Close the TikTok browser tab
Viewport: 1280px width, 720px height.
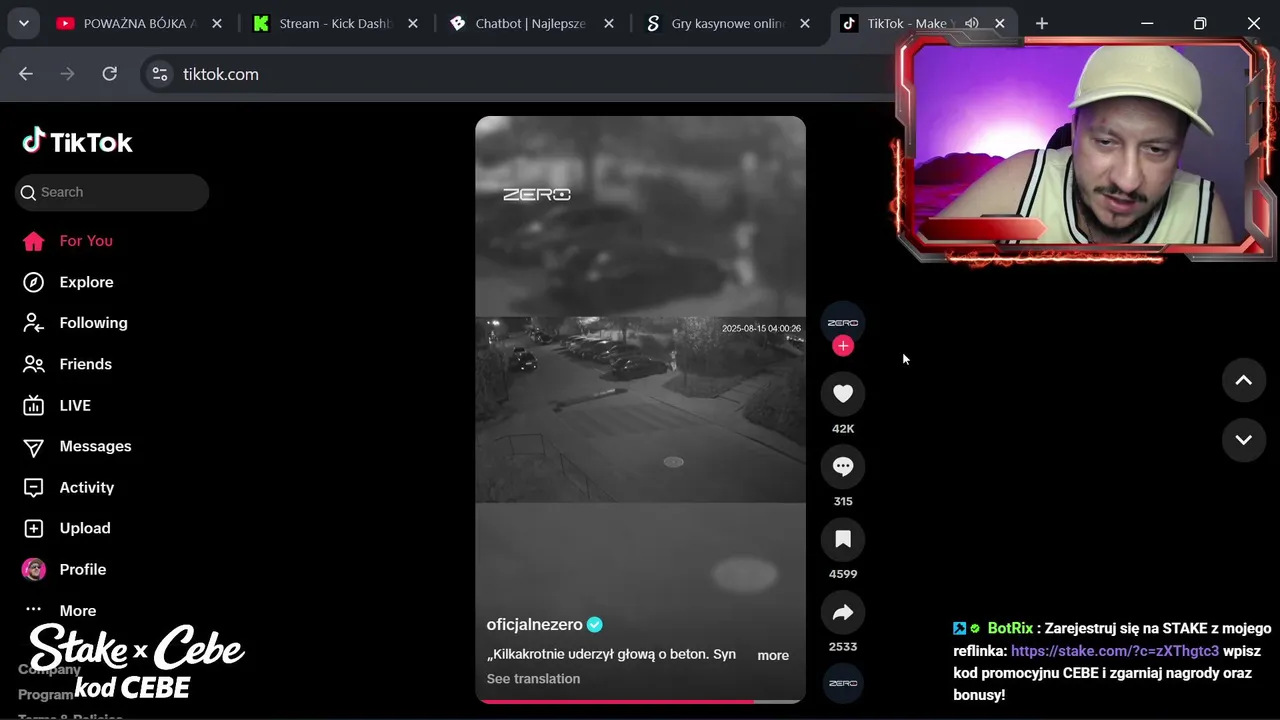click(x=999, y=23)
